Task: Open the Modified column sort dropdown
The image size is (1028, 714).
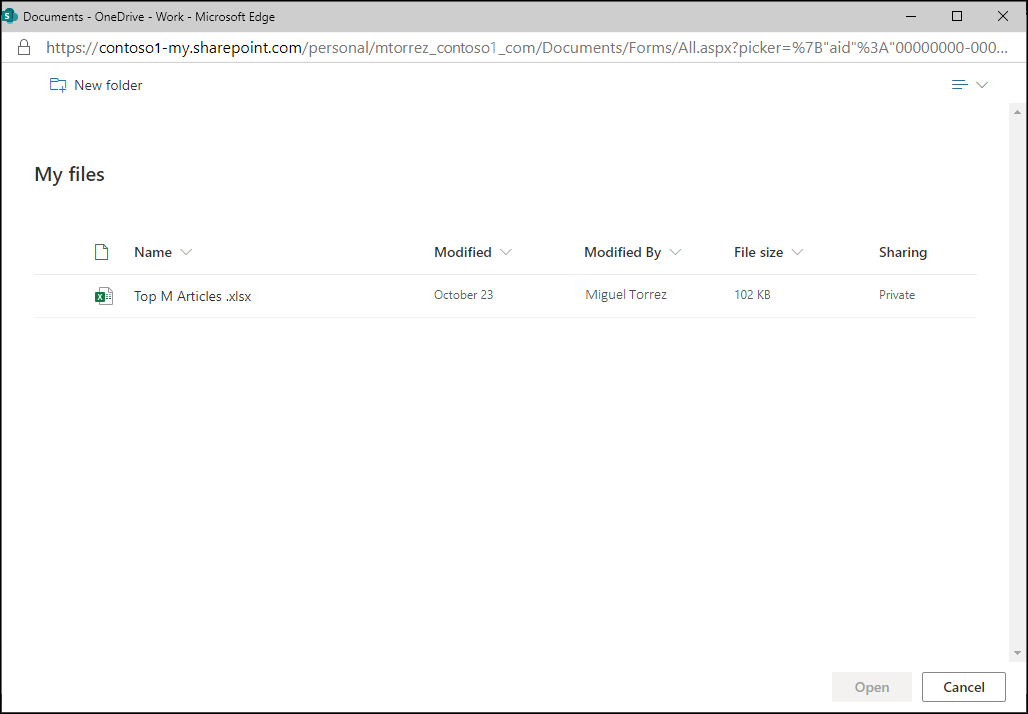Action: [x=506, y=251]
